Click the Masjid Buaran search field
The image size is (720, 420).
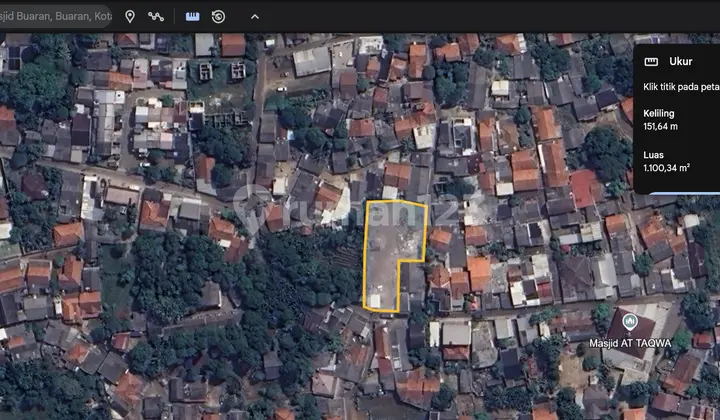click(x=55, y=16)
